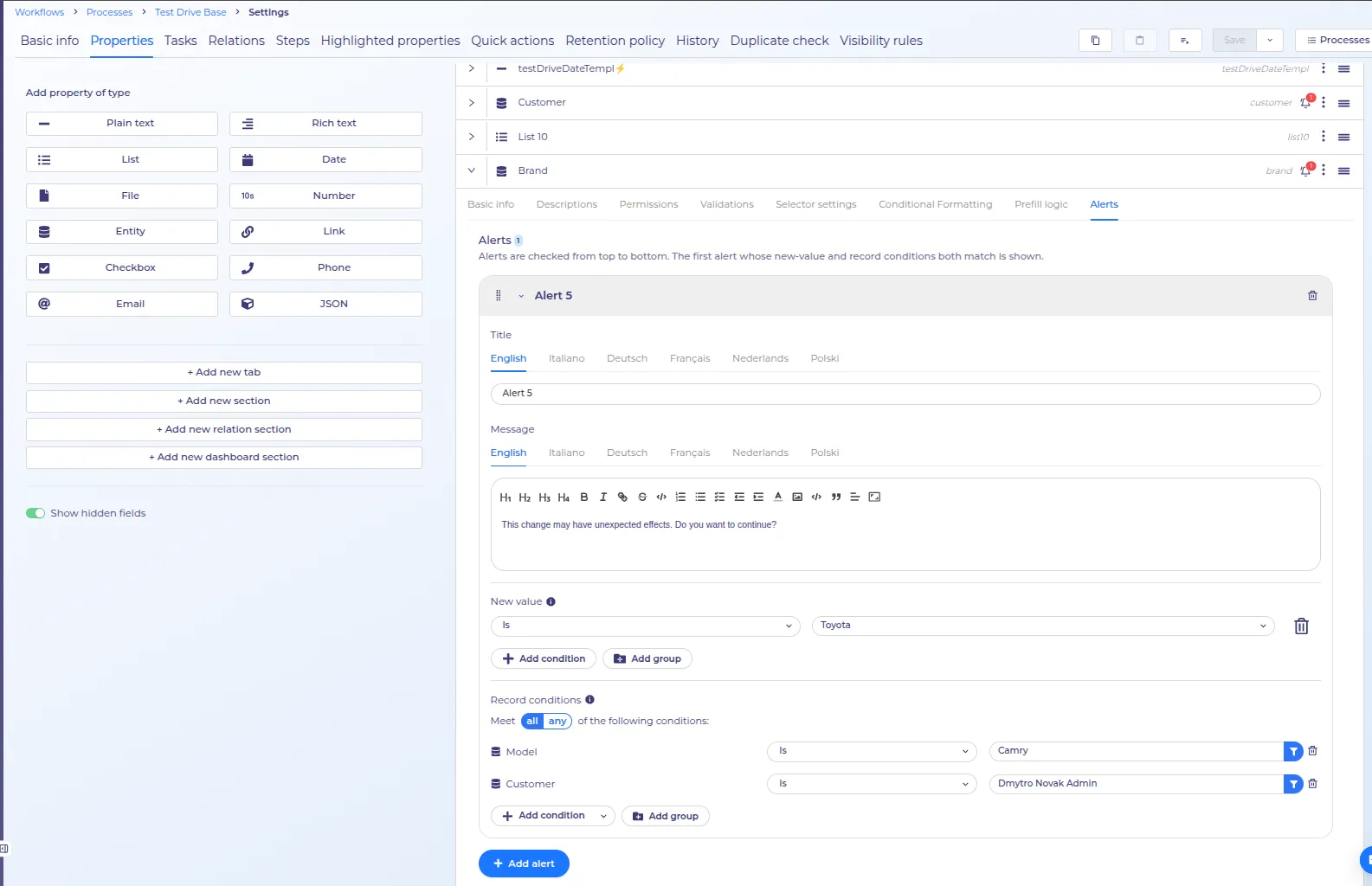1372x886 pixels.
Task: Open operator dropdown for New value
Action: (646, 626)
